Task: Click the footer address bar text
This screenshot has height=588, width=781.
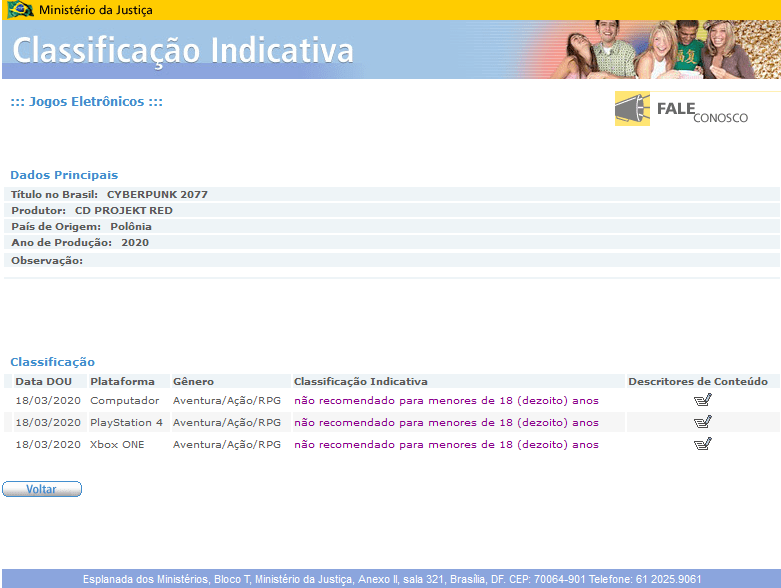Action: [391, 579]
